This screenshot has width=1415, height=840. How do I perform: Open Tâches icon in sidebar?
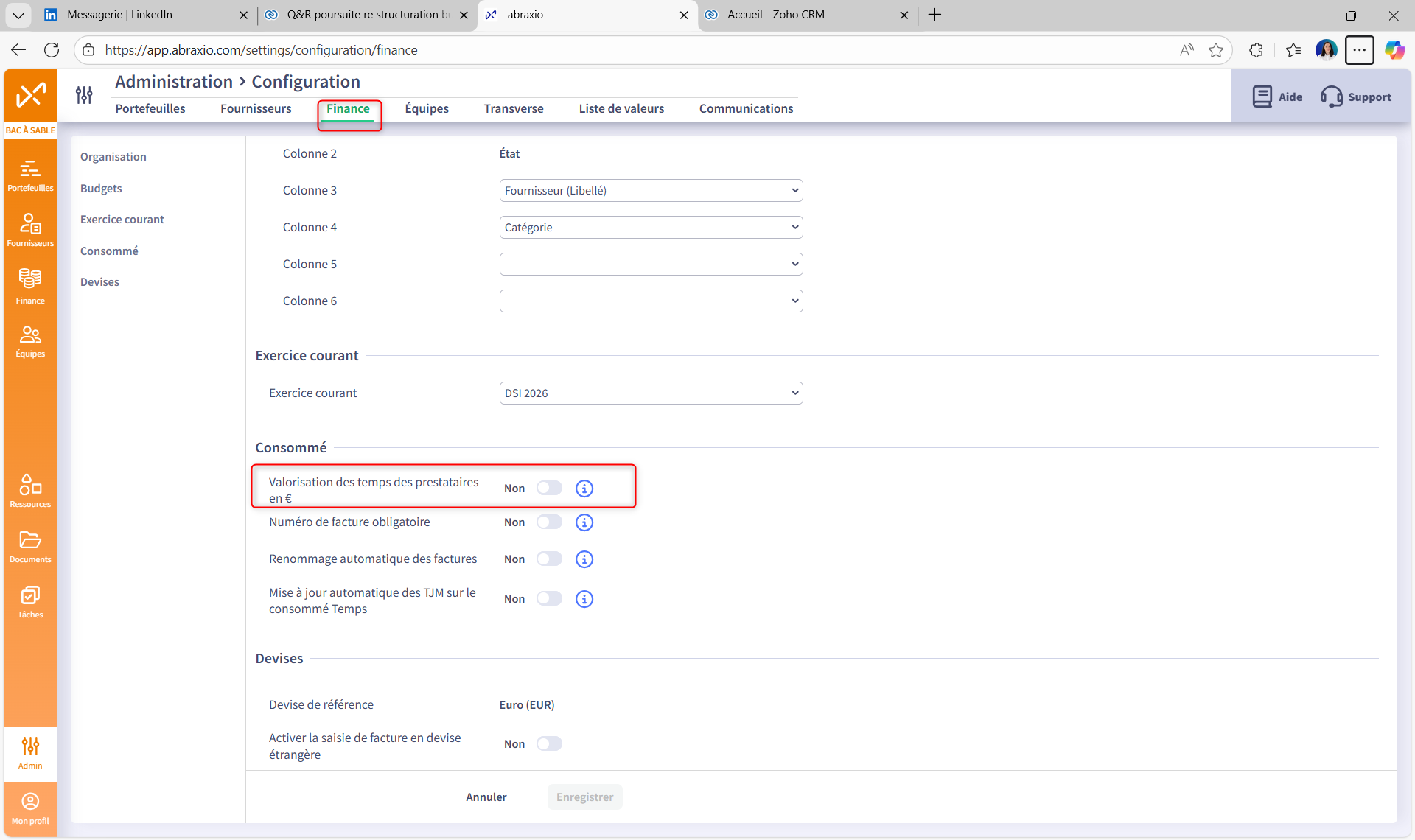(30, 601)
